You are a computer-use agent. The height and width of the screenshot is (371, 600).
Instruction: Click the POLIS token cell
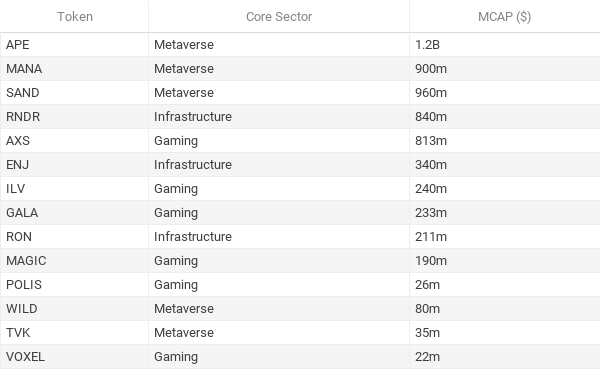click(x=75, y=285)
